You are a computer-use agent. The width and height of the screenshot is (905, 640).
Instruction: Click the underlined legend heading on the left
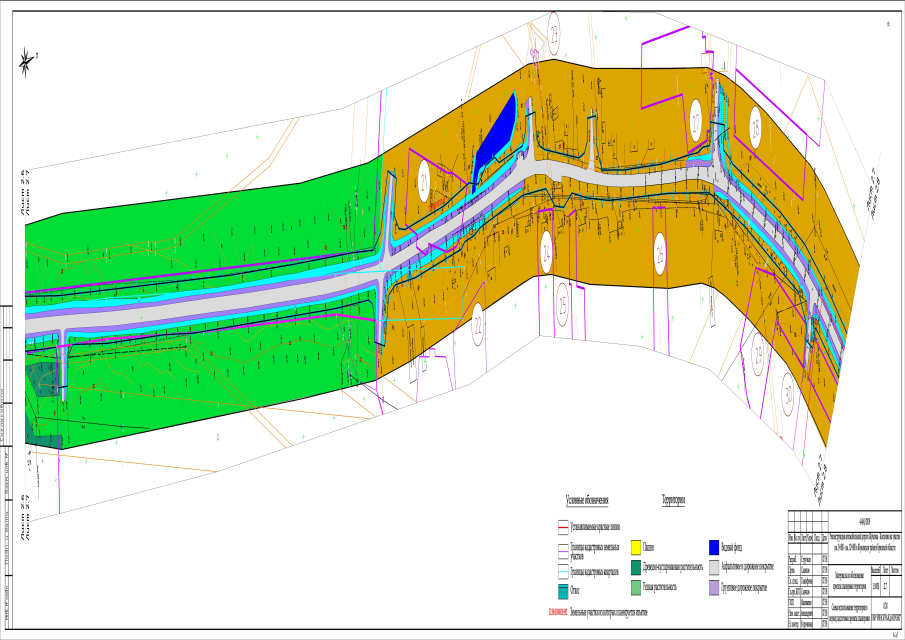click(x=587, y=500)
